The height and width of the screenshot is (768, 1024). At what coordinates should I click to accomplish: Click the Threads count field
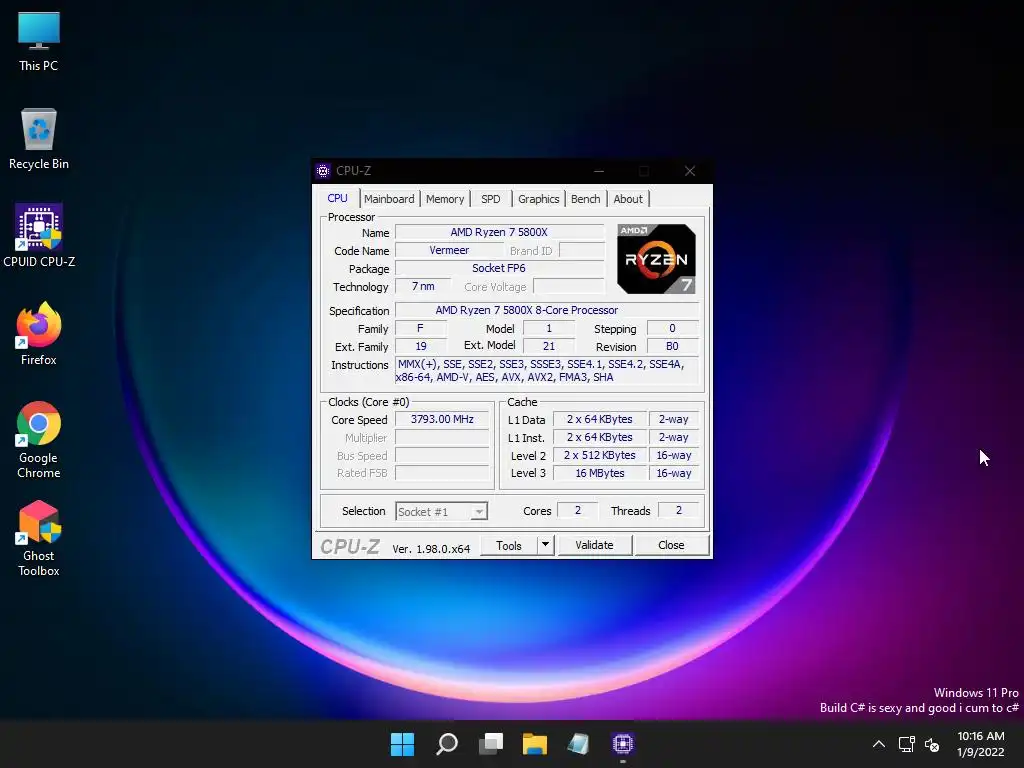click(x=679, y=511)
